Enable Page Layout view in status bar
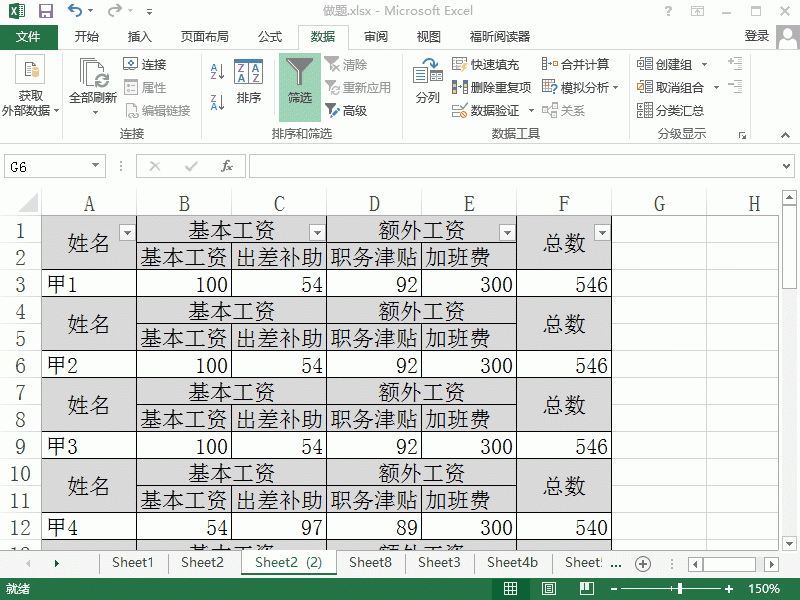This screenshot has height=600, width=800. [548, 590]
